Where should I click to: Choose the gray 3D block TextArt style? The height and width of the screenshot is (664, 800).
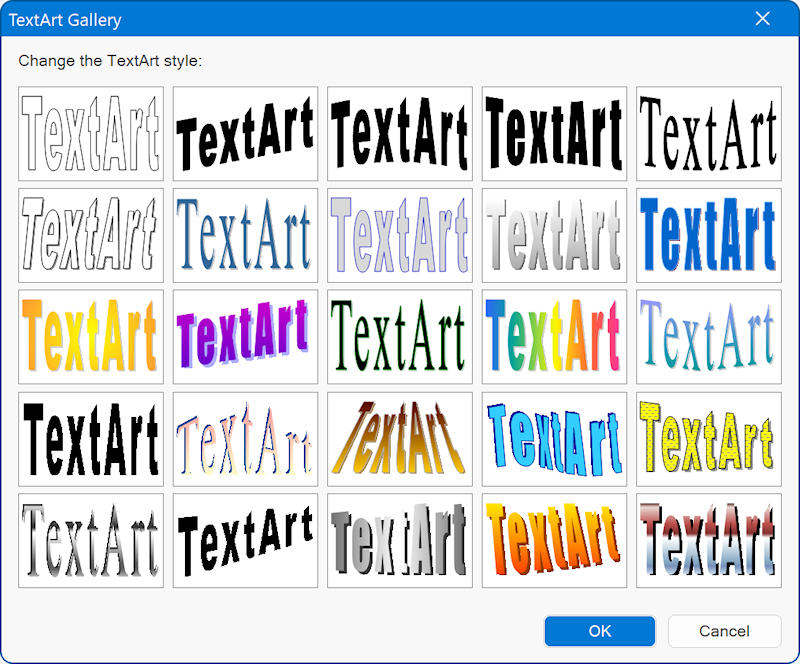click(x=399, y=540)
